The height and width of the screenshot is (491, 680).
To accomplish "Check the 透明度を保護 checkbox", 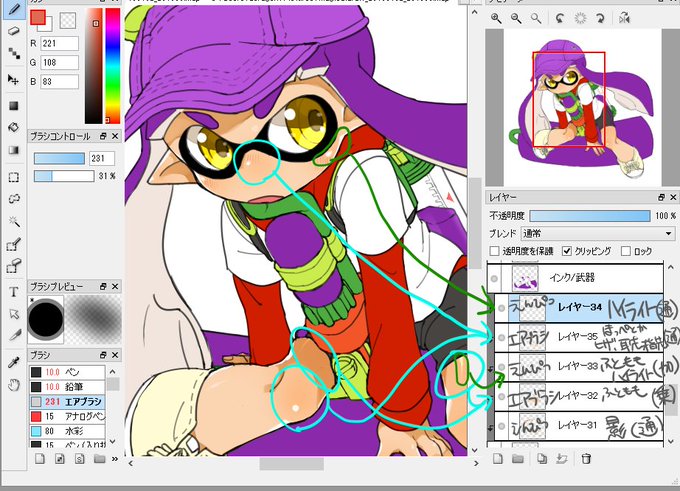I will click(x=494, y=251).
